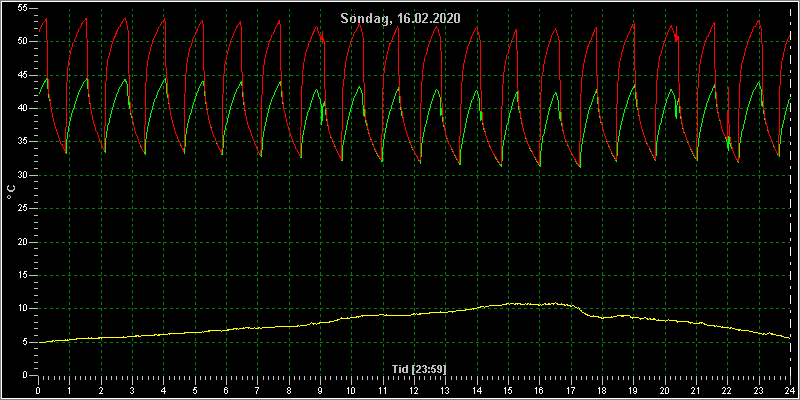The width and height of the screenshot is (800, 400).
Task: Click hour 21 on the time axis
Action: [696, 390]
